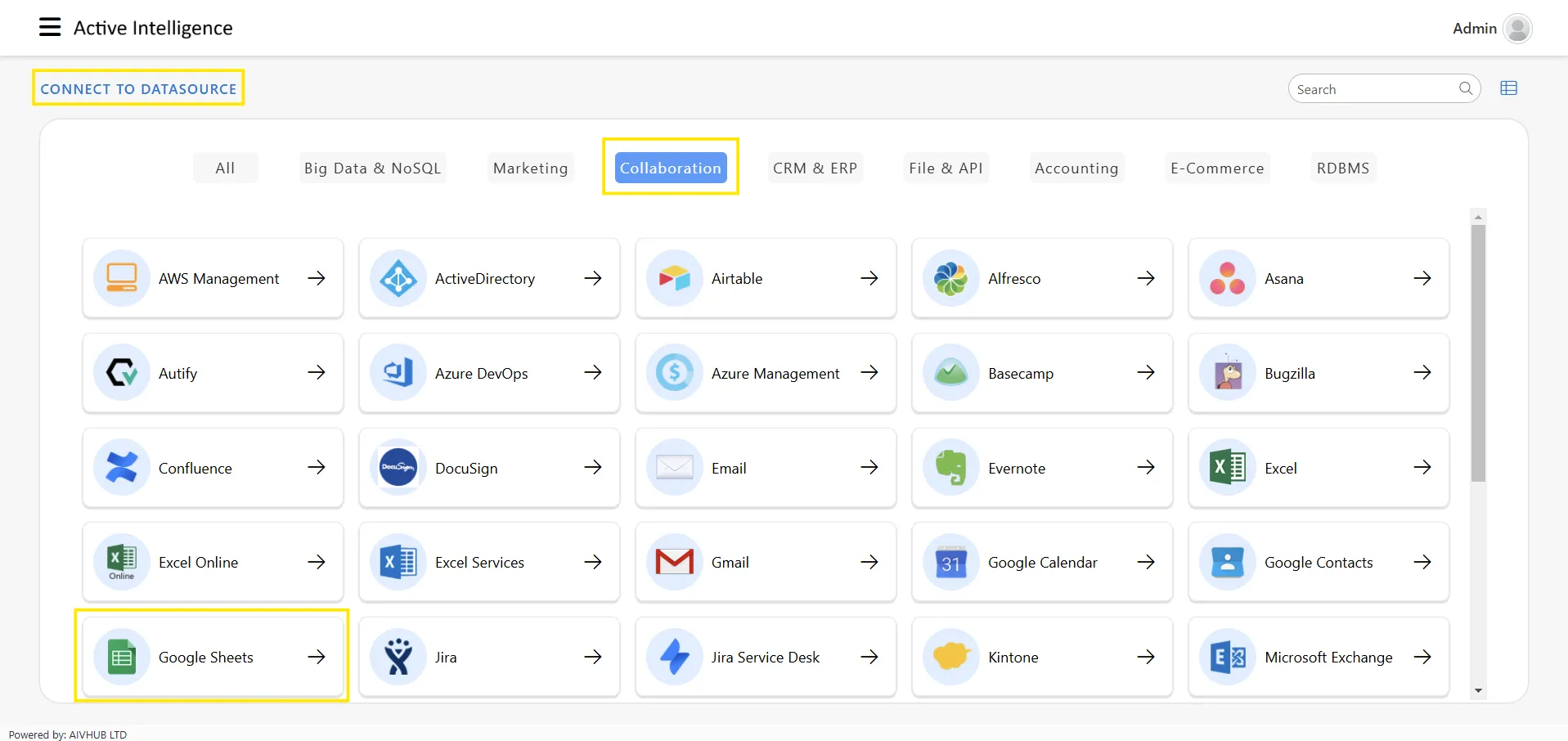Click the Email envelope icon
The width and height of the screenshot is (1568, 741).
[x=675, y=468]
